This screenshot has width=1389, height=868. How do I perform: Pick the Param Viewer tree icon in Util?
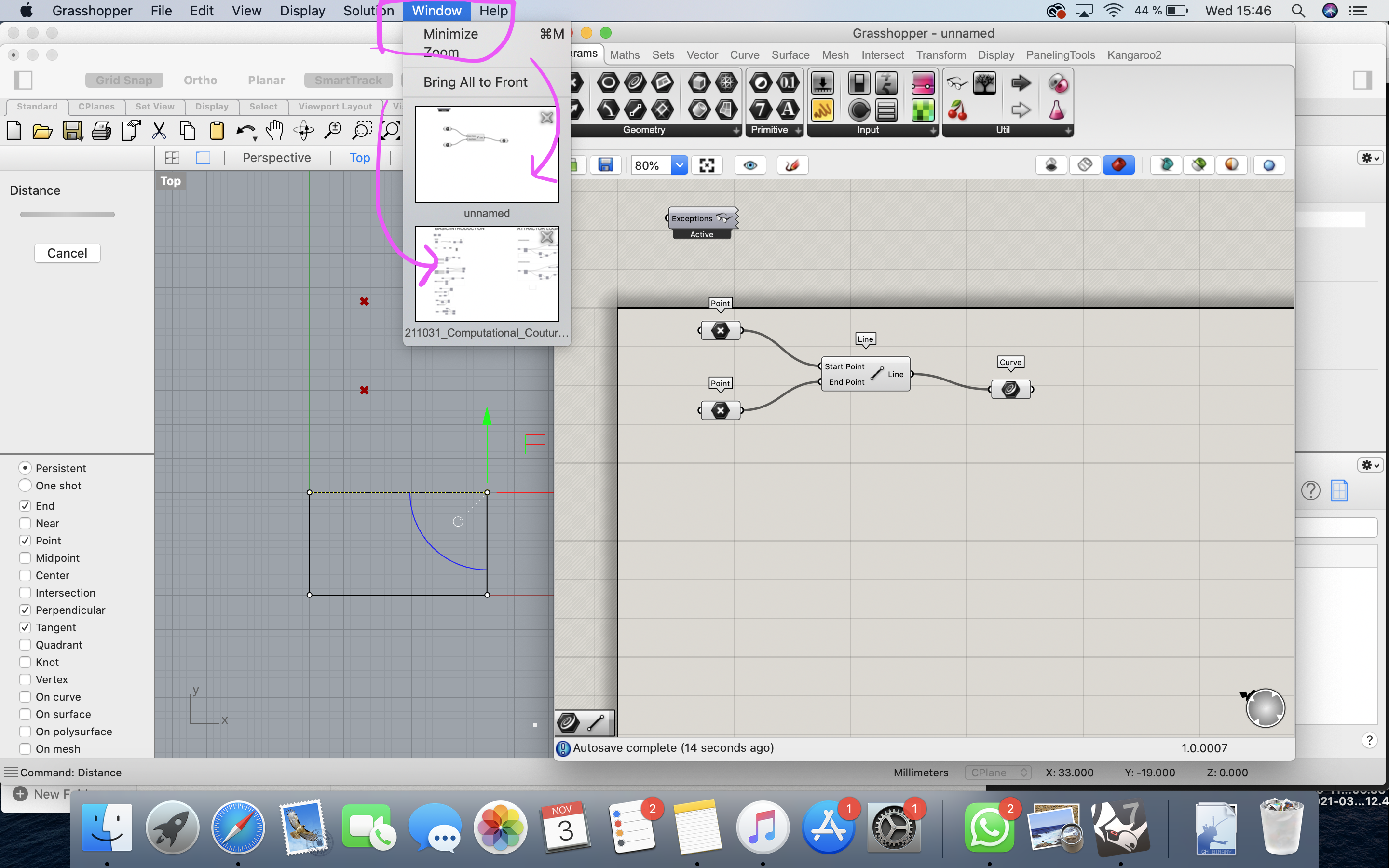(x=985, y=83)
